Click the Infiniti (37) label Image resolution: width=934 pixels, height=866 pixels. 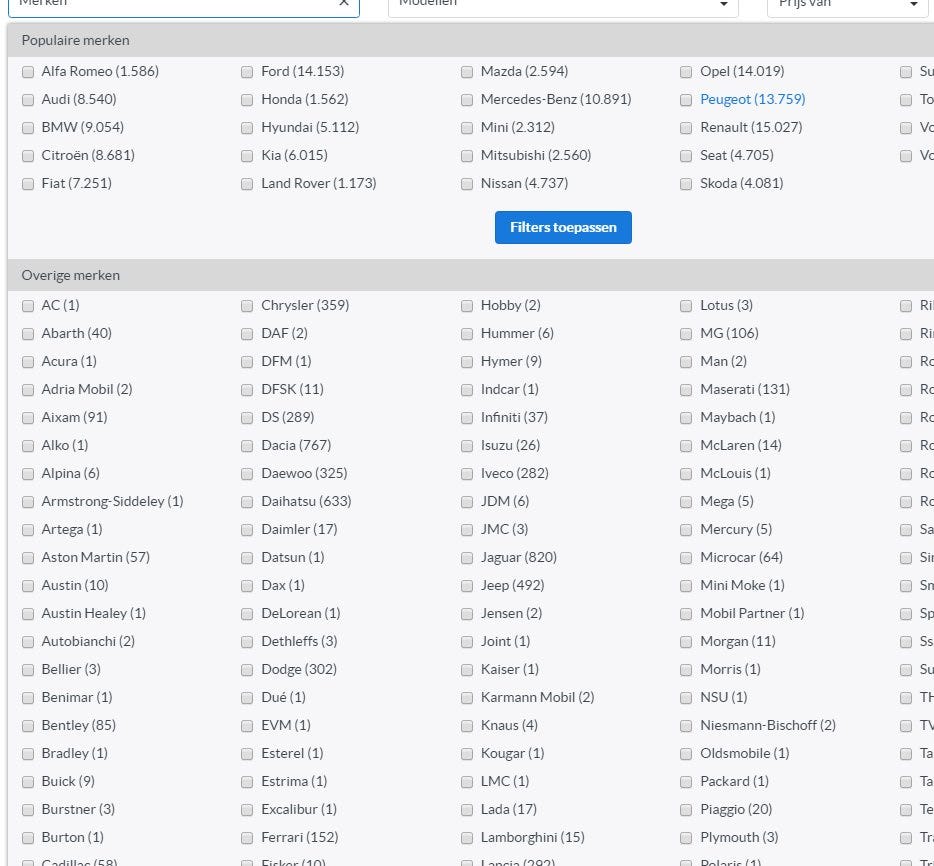point(514,418)
